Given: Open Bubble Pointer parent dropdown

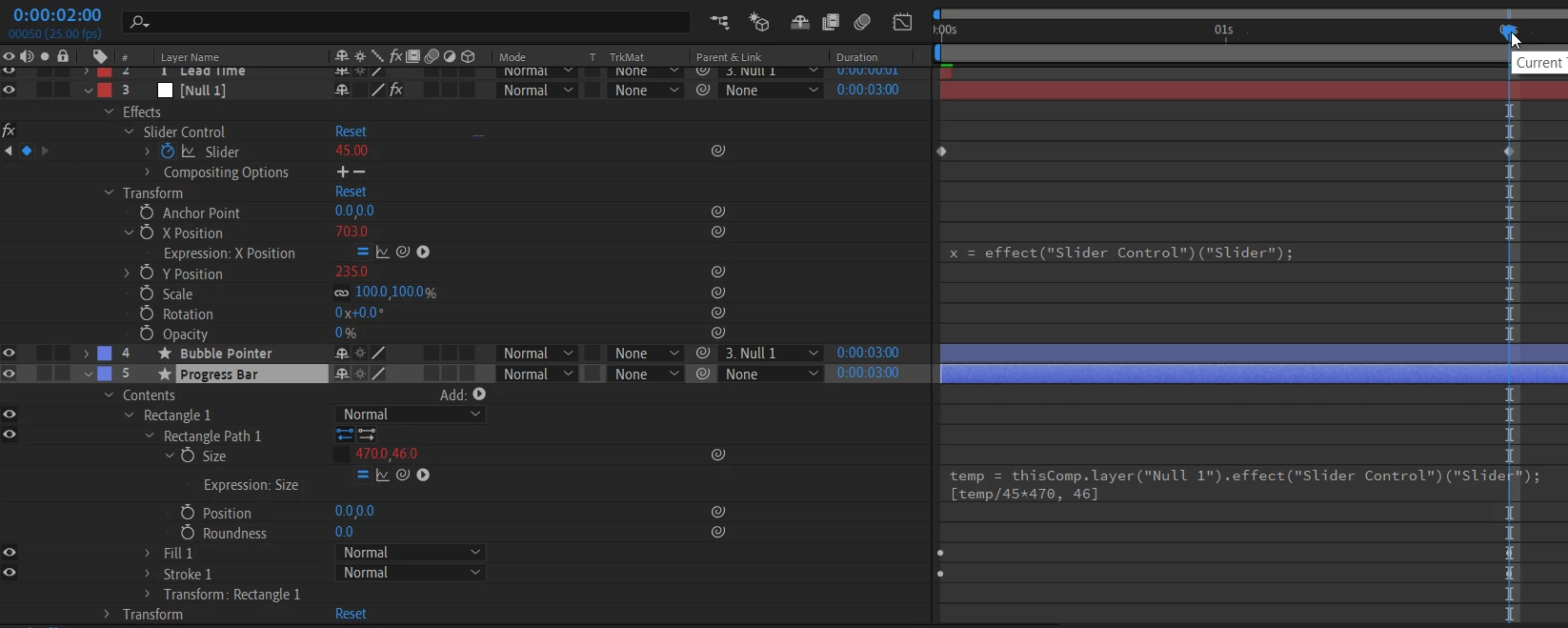Looking at the screenshot, I should tap(772, 354).
